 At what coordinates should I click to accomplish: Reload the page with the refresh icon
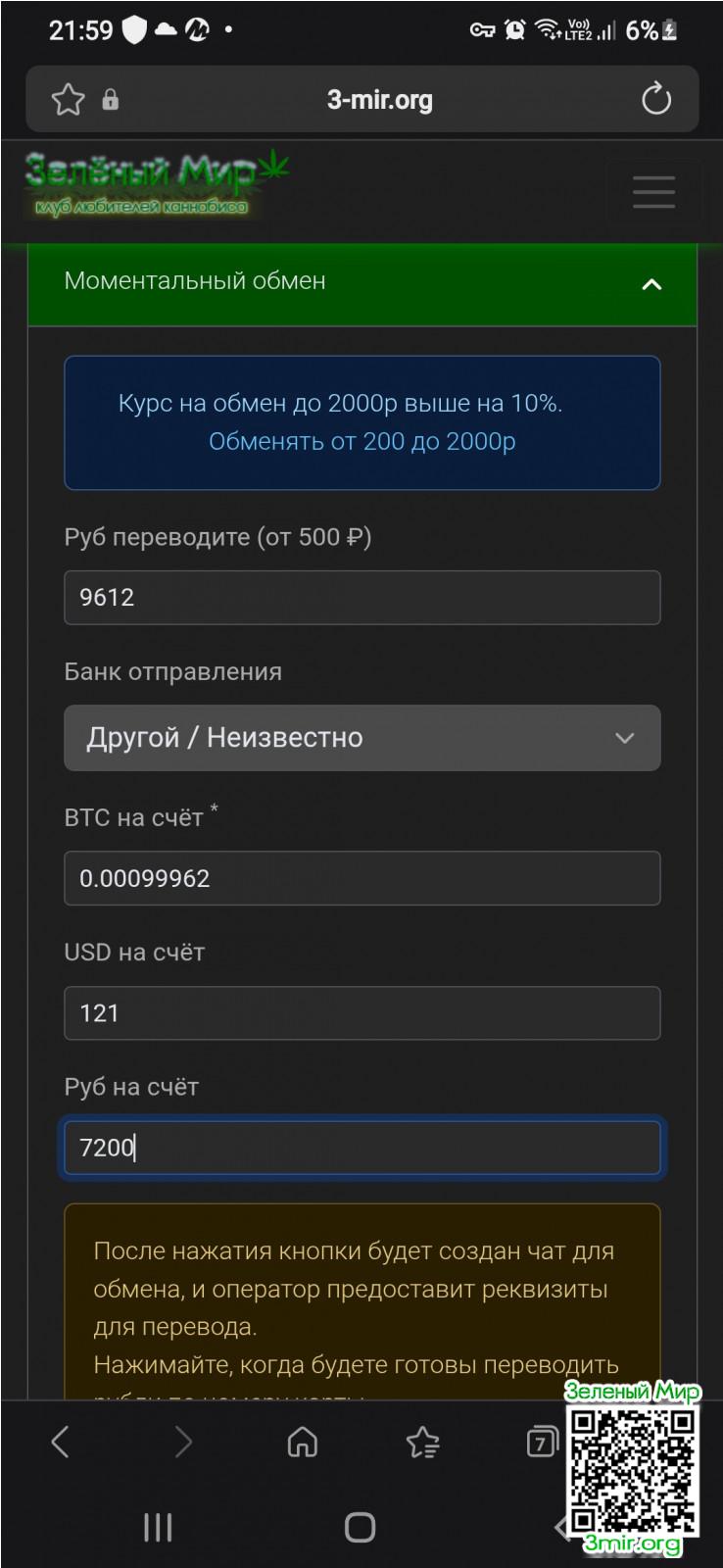pos(655,99)
